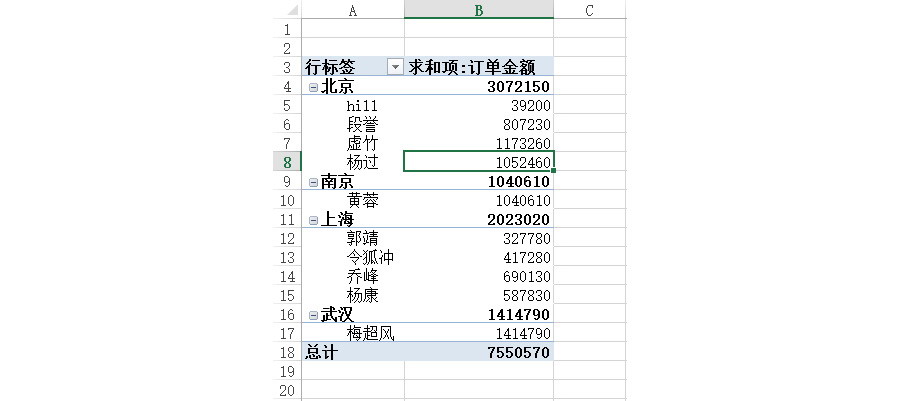Select the 上海 label cell
This screenshot has height=401, width=900.
352,220
